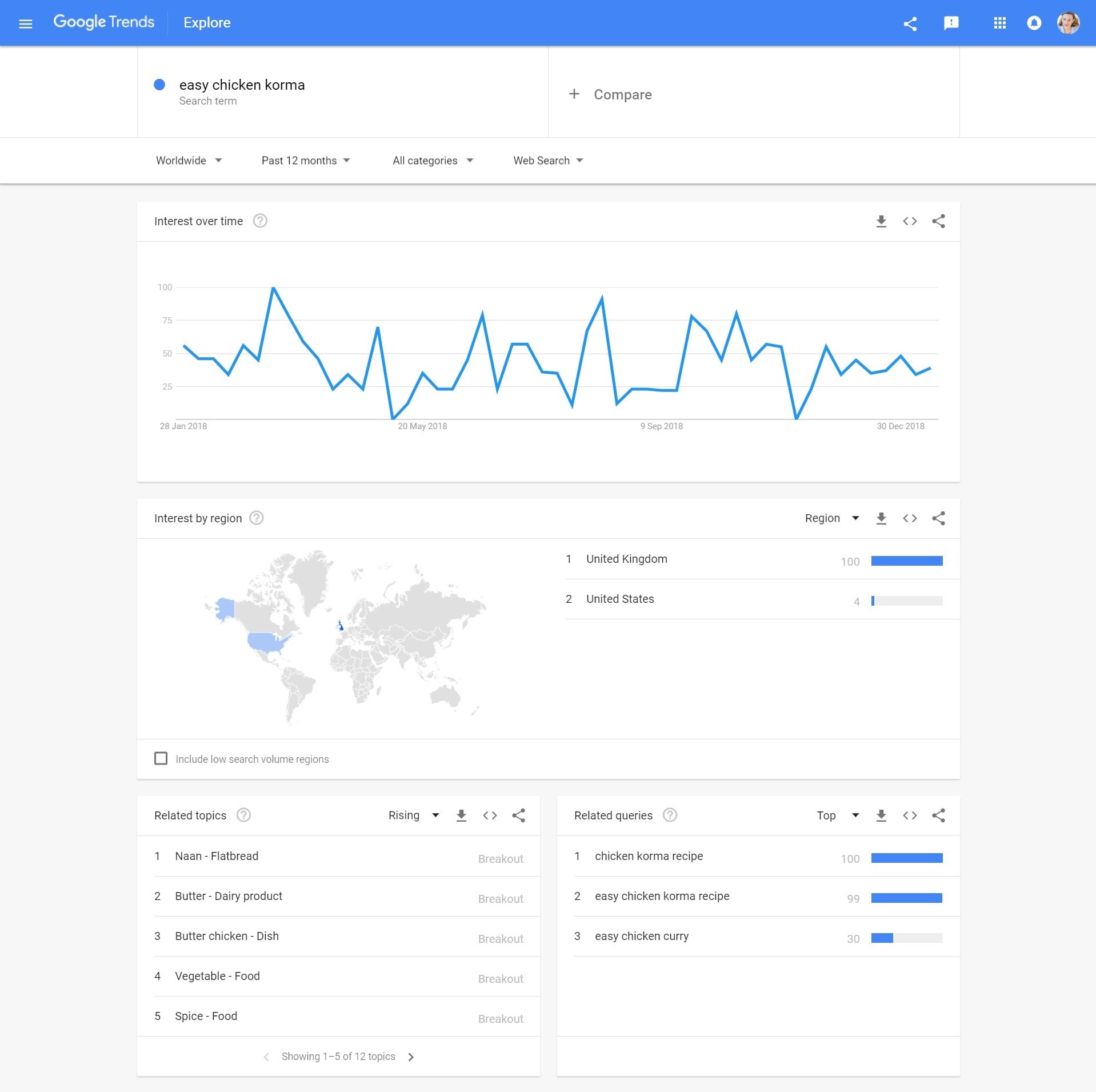Click the United States interest bar
This screenshot has height=1092, width=1096.
click(x=907, y=601)
